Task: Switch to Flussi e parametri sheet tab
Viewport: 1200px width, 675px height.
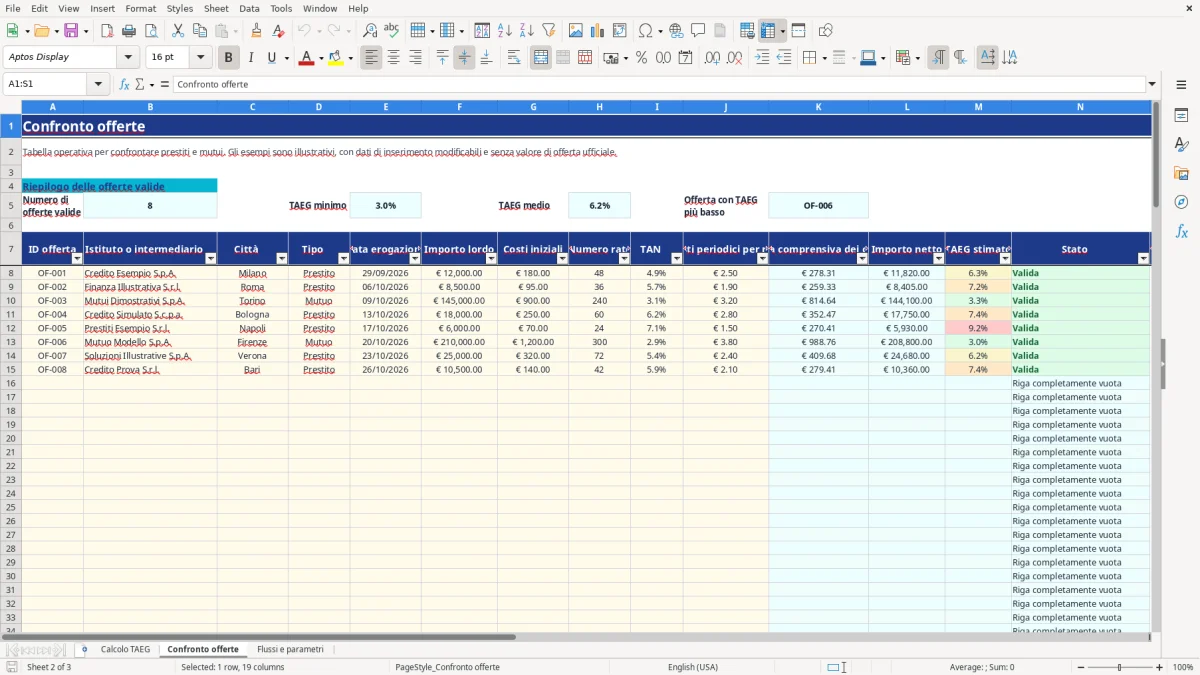Action: pyautogui.click(x=290, y=649)
